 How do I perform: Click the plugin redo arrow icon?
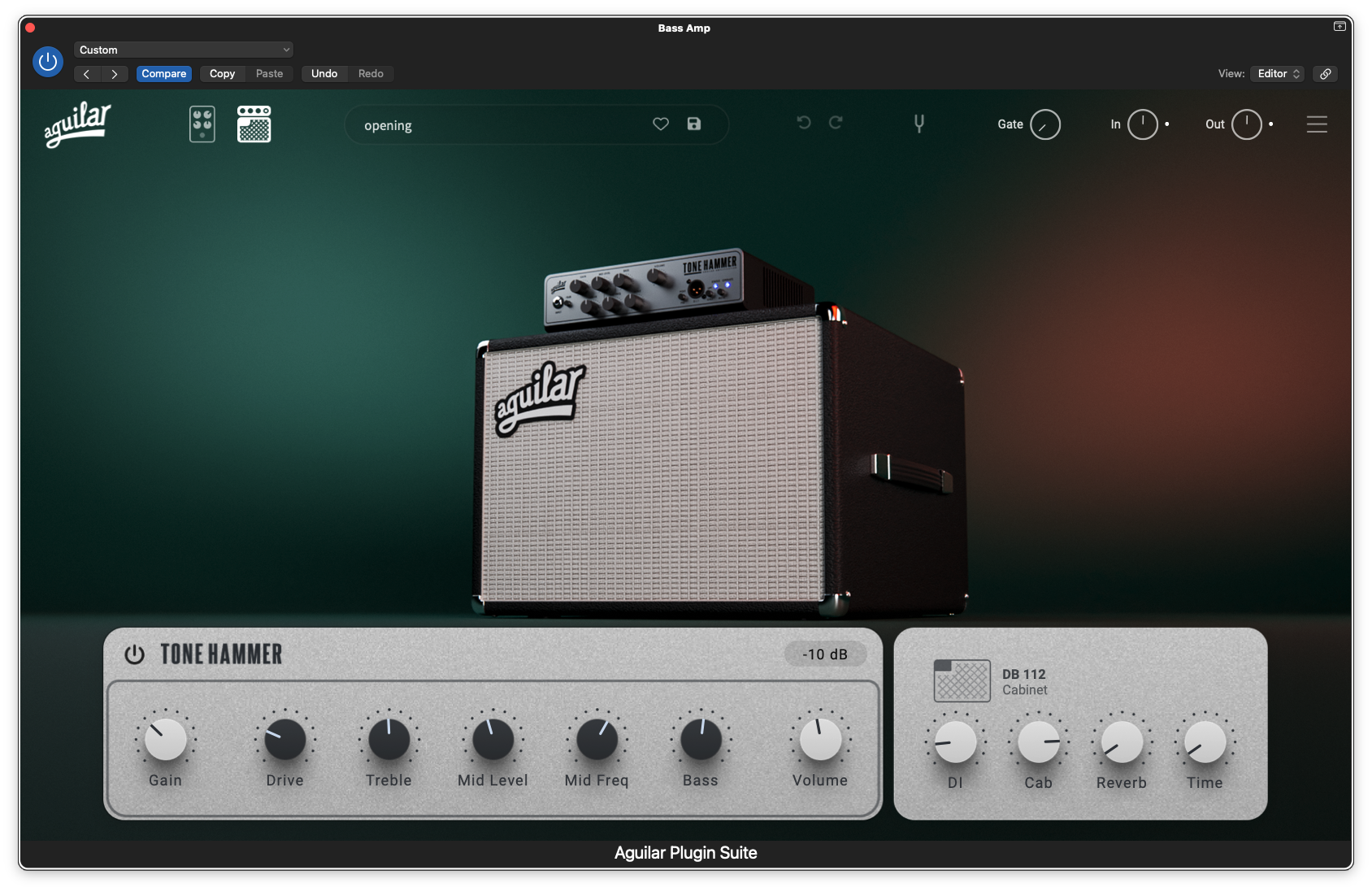click(x=836, y=123)
